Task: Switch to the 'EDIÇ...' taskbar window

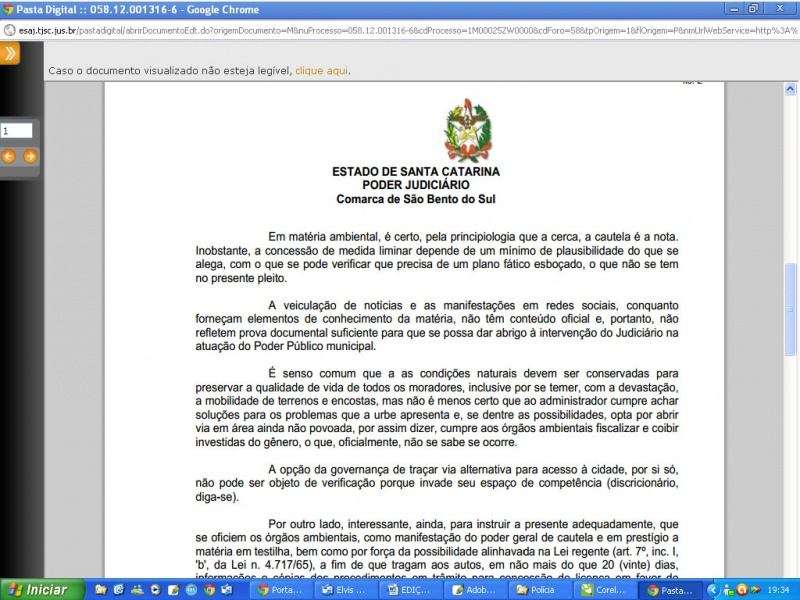Action: (413, 590)
